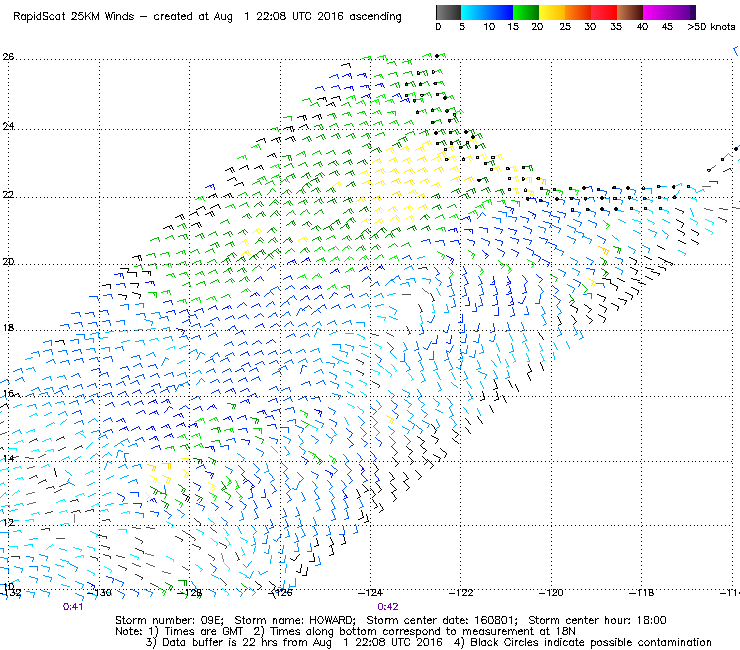Click the purple 40-50 knots legend swatch
The height and width of the screenshot is (650, 740).
click(x=669, y=12)
